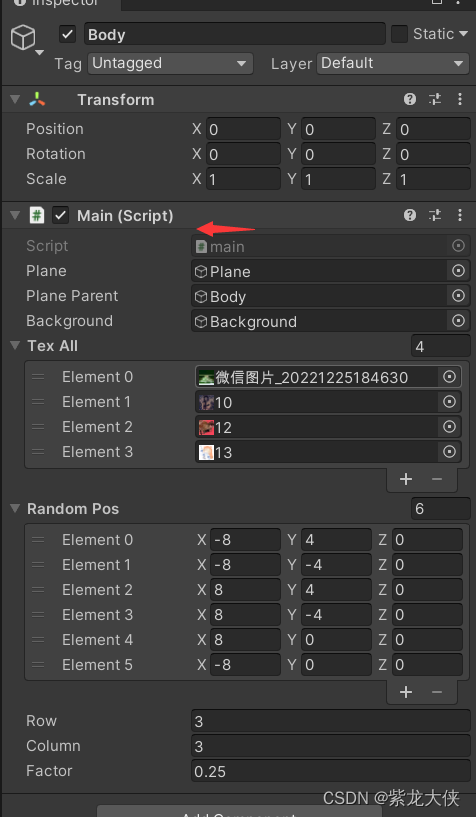The height and width of the screenshot is (817, 476).
Task: Remove an element from Random Pos list
Action: click(436, 691)
